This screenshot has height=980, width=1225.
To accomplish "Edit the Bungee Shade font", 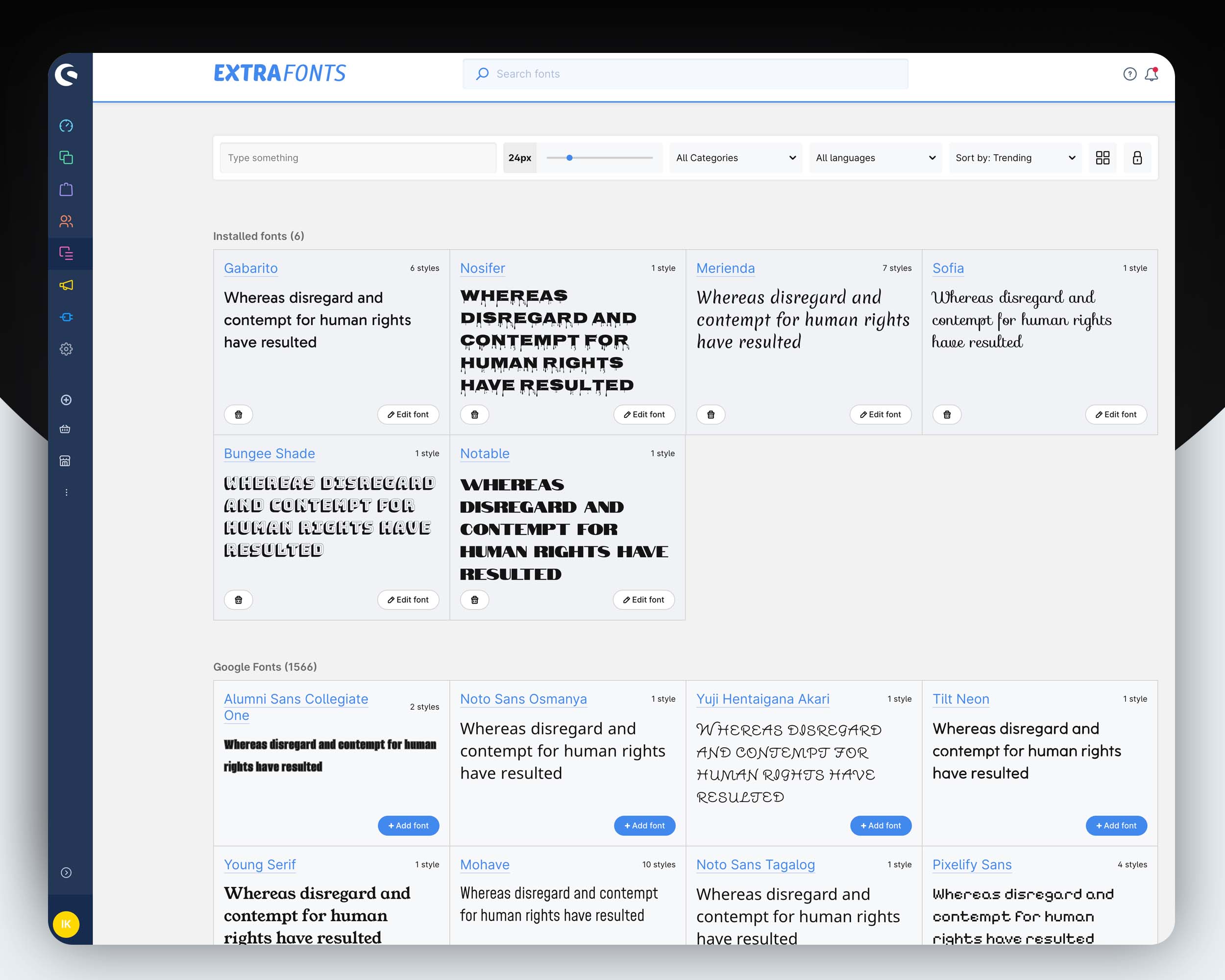I will 408,600.
